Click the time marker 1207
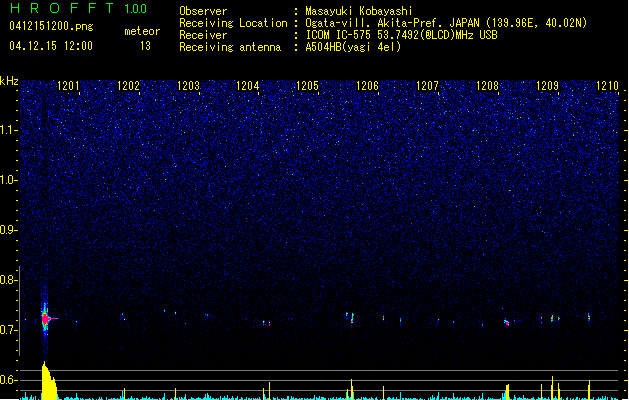This screenshot has width=629, height=400. (x=427, y=86)
